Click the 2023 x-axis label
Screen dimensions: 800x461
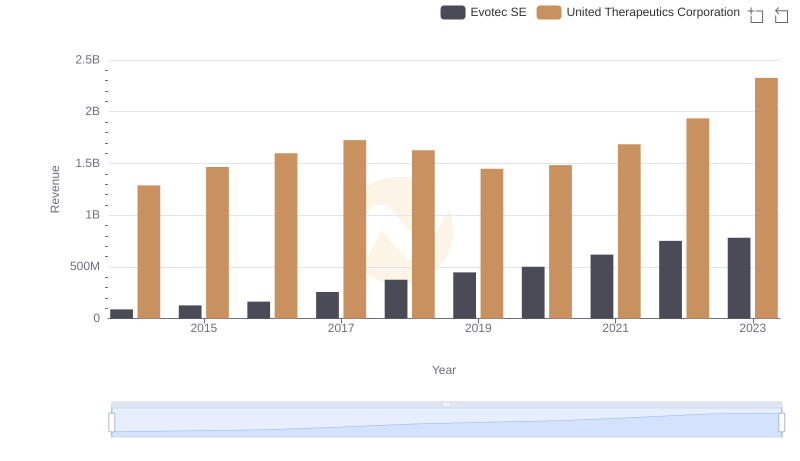(x=753, y=328)
